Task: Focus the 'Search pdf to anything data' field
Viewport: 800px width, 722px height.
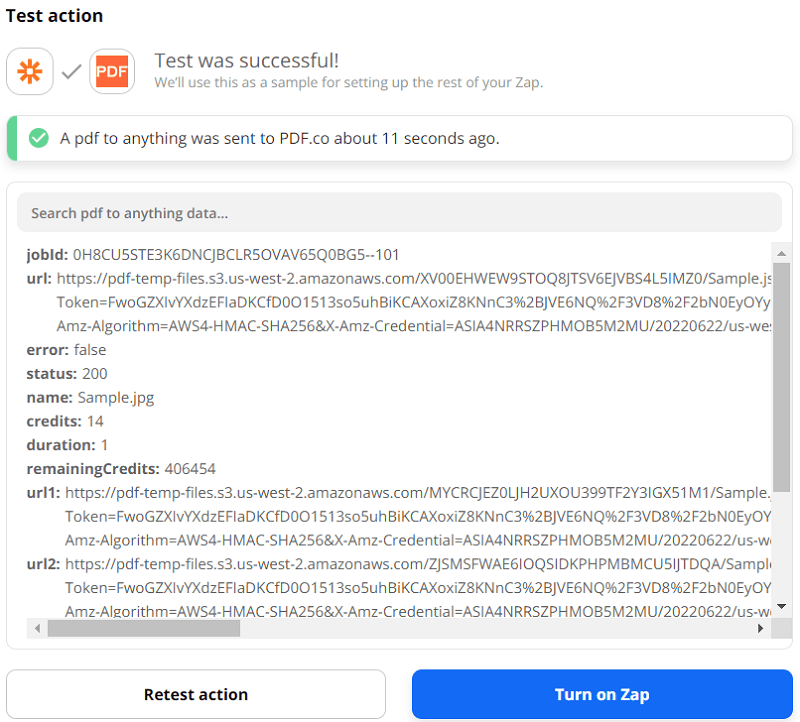Action: (x=399, y=213)
